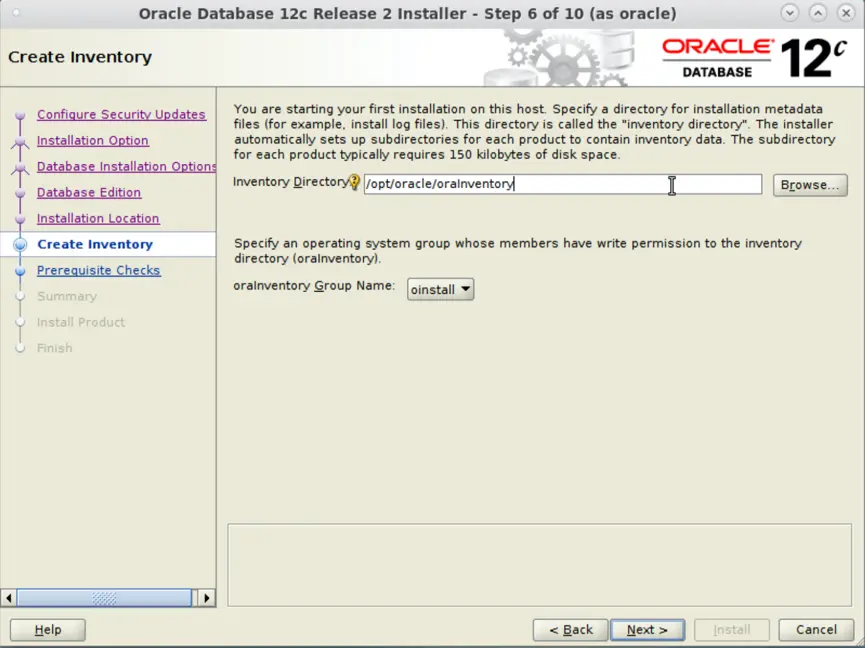Return to Database Edition step
The height and width of the screenshot is (648, 865).
(x=89, y=192)
